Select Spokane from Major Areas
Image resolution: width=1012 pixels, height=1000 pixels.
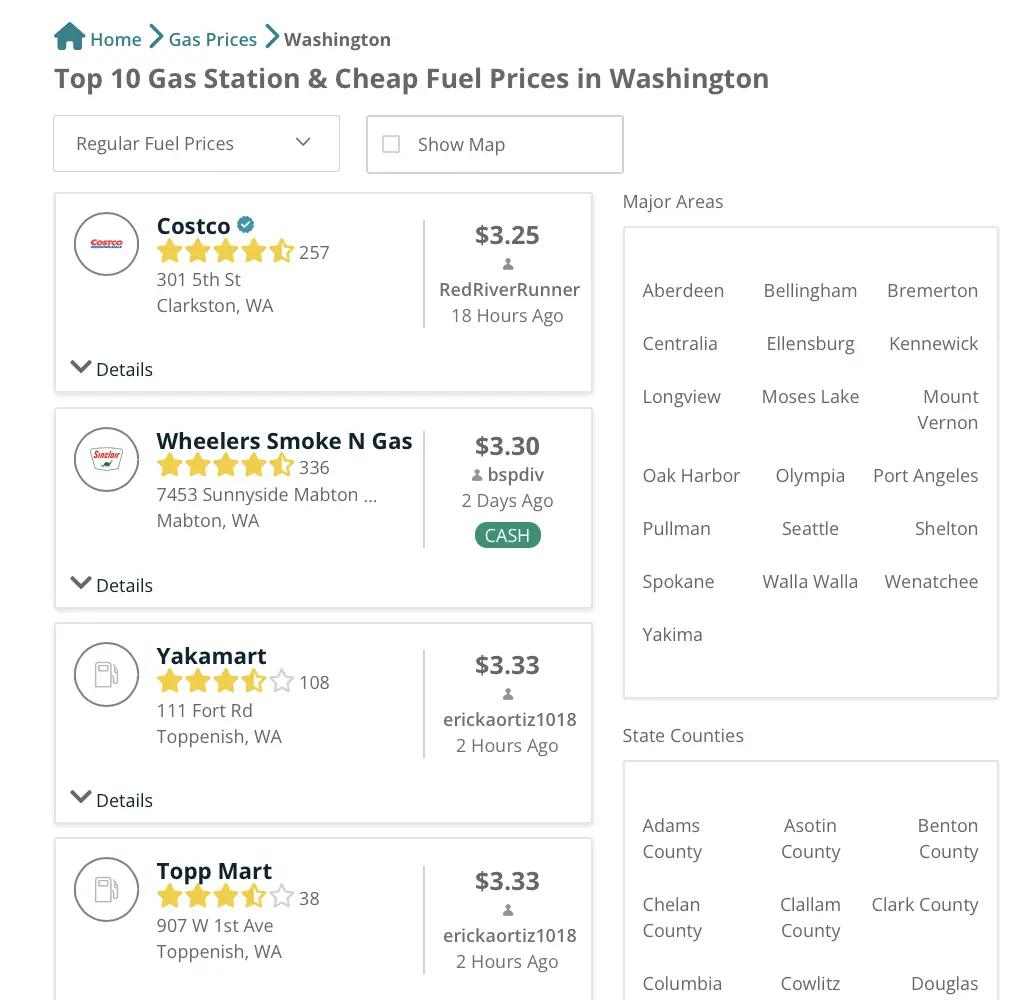click(x=678, y=581)
